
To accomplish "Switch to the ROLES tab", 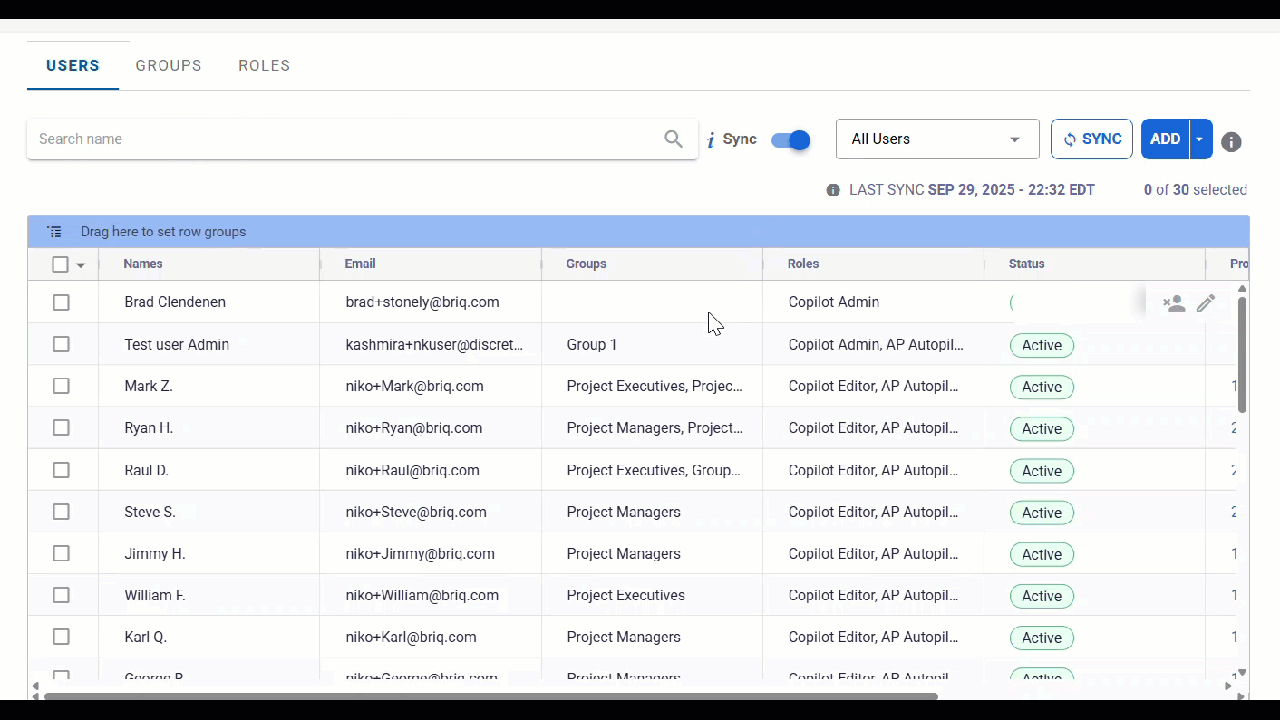I will [264, 66].
